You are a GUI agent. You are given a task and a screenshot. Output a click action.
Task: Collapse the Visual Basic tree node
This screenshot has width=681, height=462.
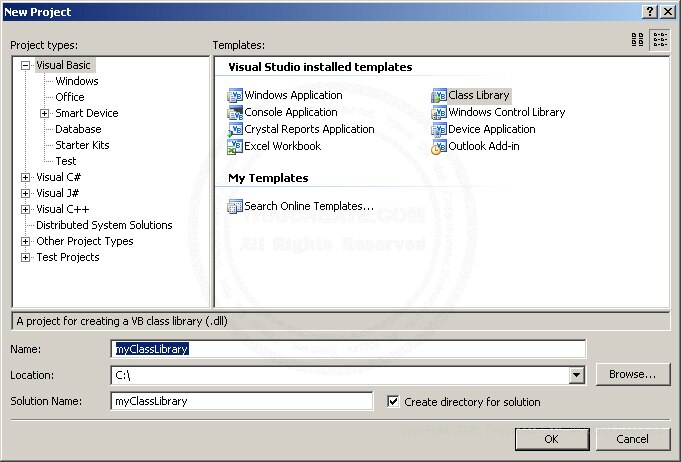tap(26, 66)
